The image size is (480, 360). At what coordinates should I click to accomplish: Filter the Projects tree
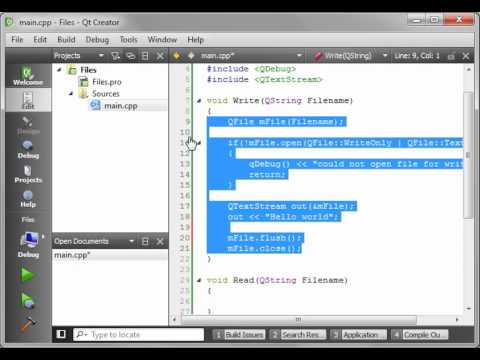coord(115,56)
